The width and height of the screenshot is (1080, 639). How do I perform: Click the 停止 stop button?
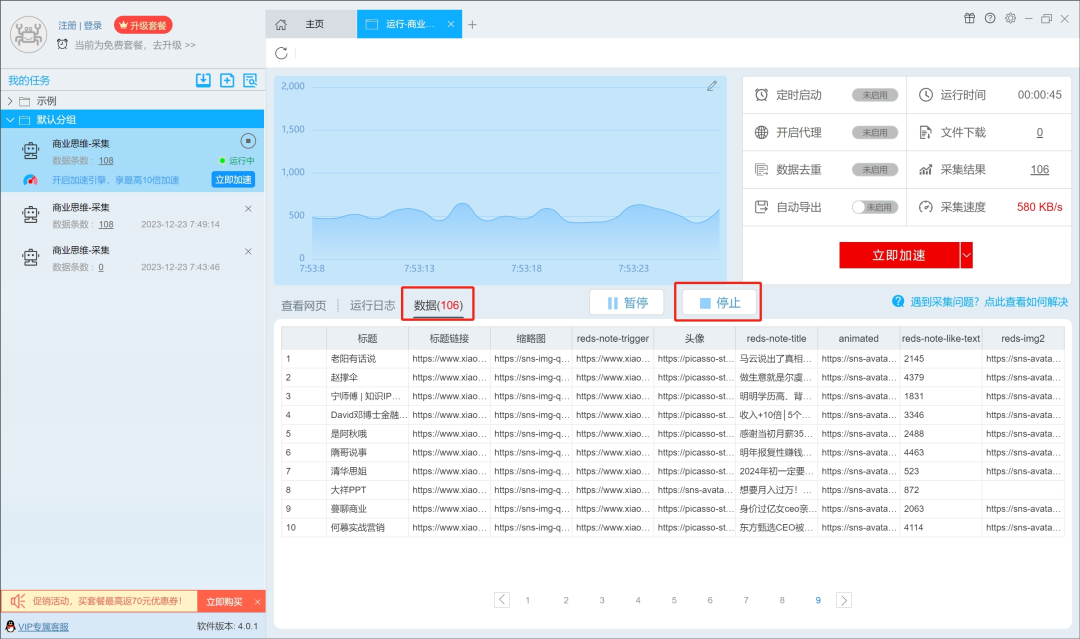click(718, 303)
